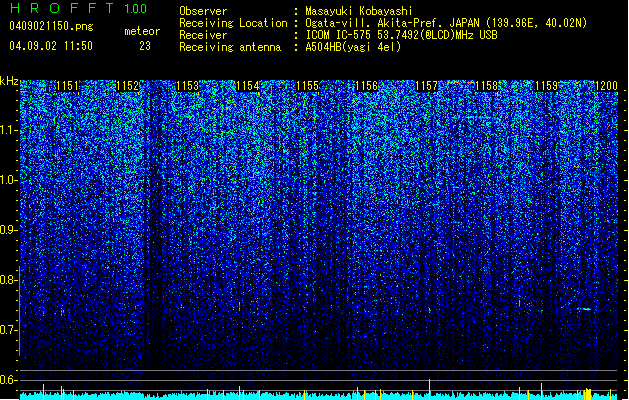Click the 1200 time marker
629x400 pixels.
(x=606, y=86)
